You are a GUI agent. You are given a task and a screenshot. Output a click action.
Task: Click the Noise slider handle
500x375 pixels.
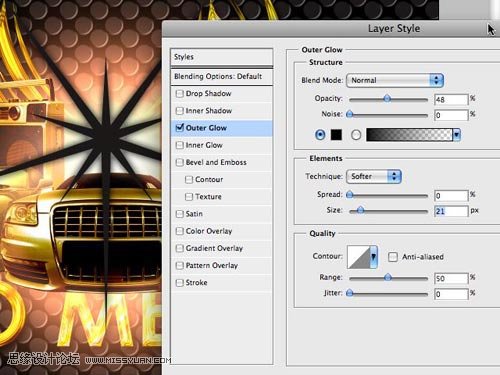[350, 114]
